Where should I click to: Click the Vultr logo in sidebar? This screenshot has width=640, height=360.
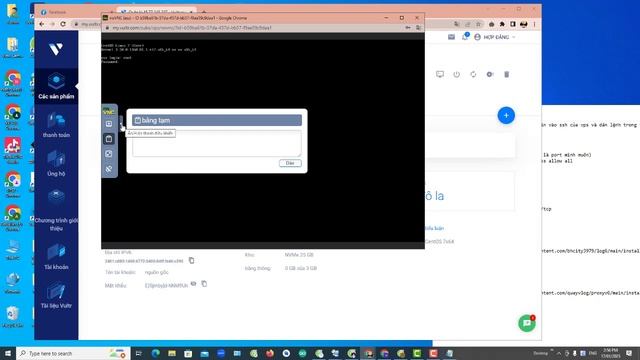(x=56, y=49)
